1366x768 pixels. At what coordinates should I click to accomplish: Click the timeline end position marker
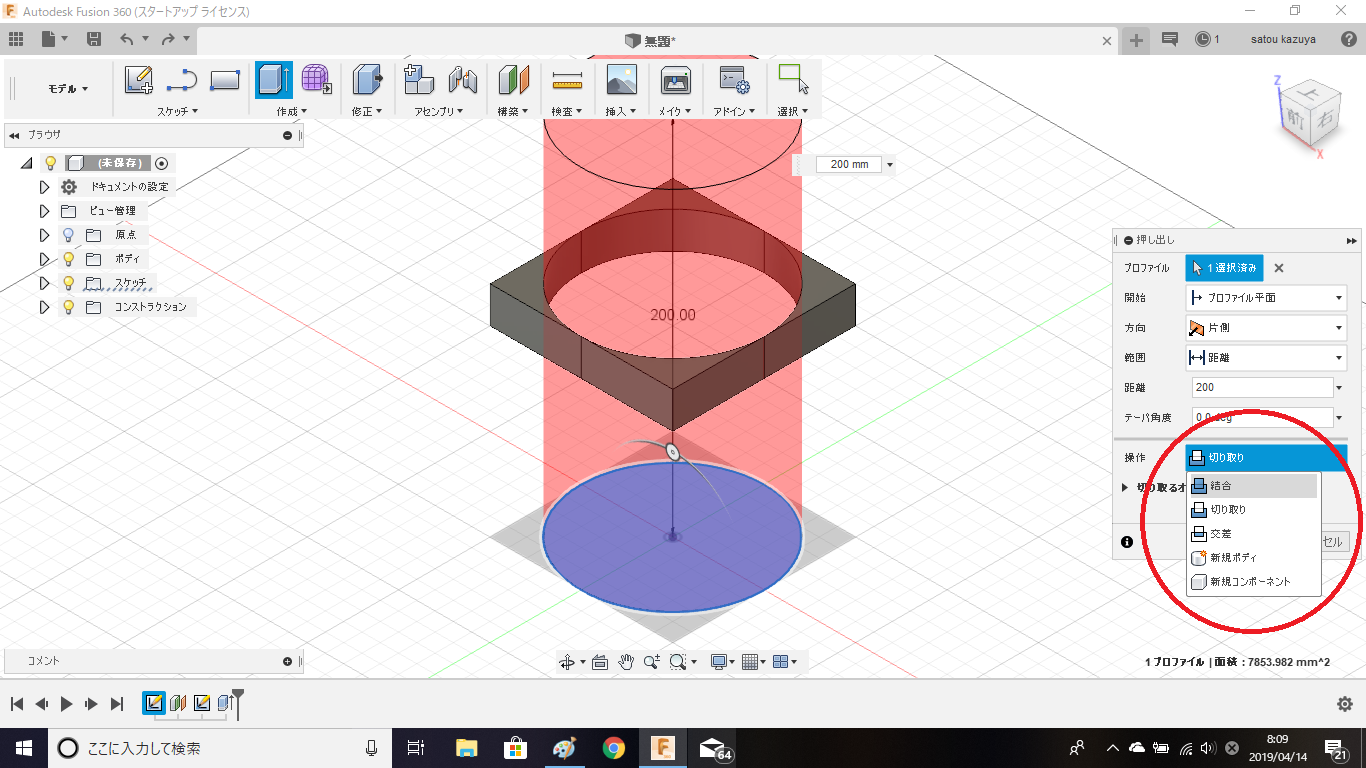(x=238, y=702)
